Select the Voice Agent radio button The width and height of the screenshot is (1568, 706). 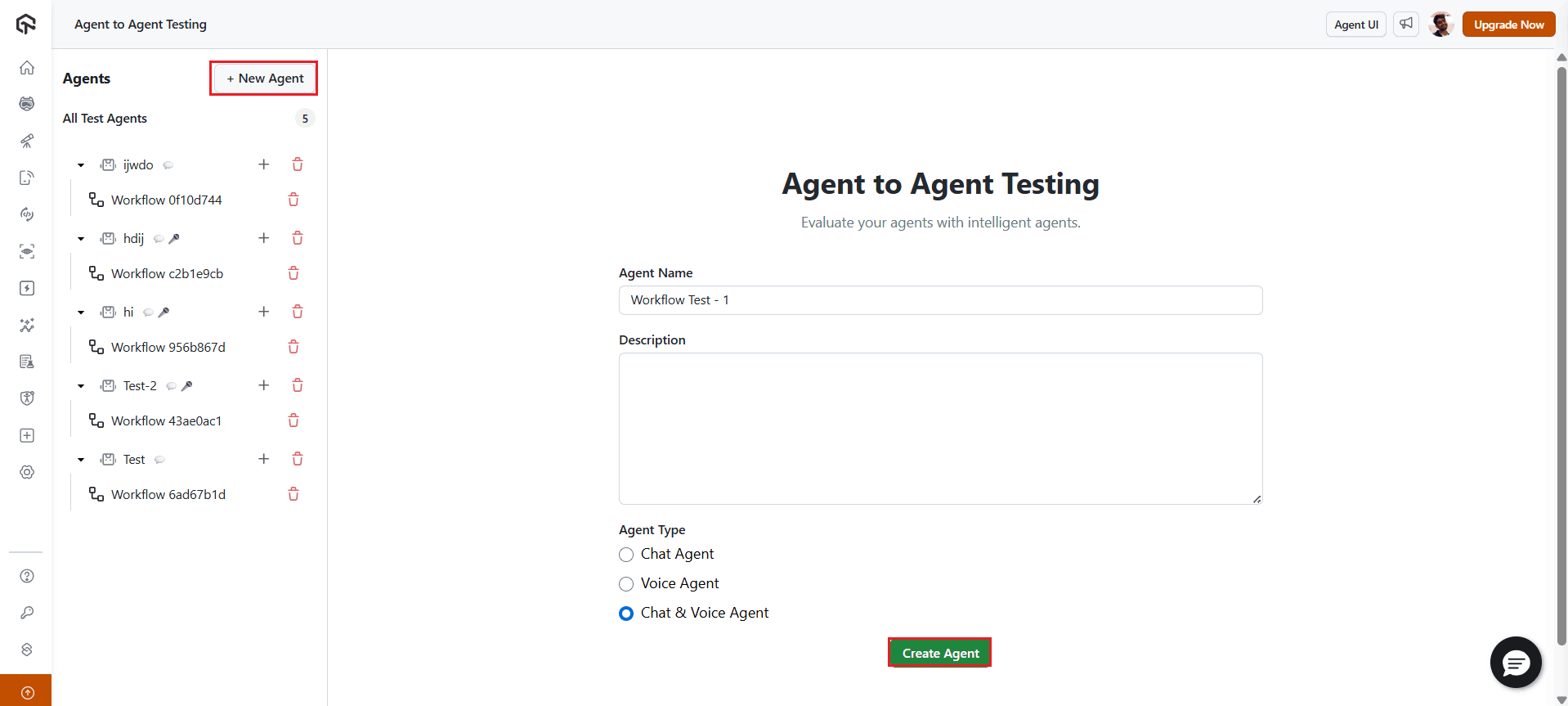coord(625,583)
